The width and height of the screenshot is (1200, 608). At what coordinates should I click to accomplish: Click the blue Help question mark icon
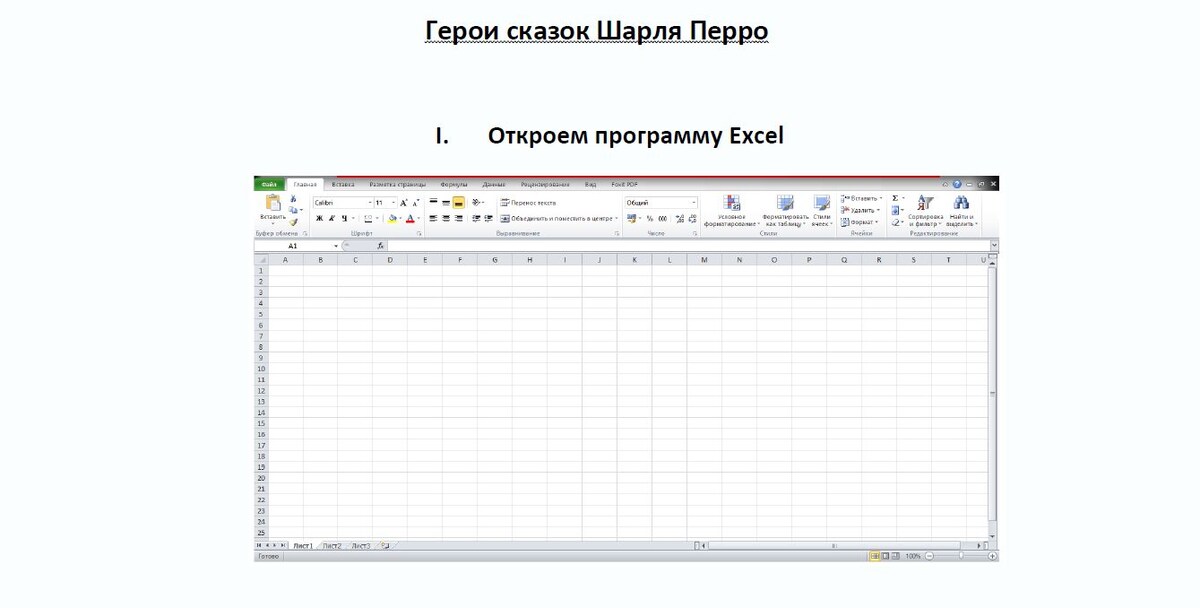[x=957, y=184]
